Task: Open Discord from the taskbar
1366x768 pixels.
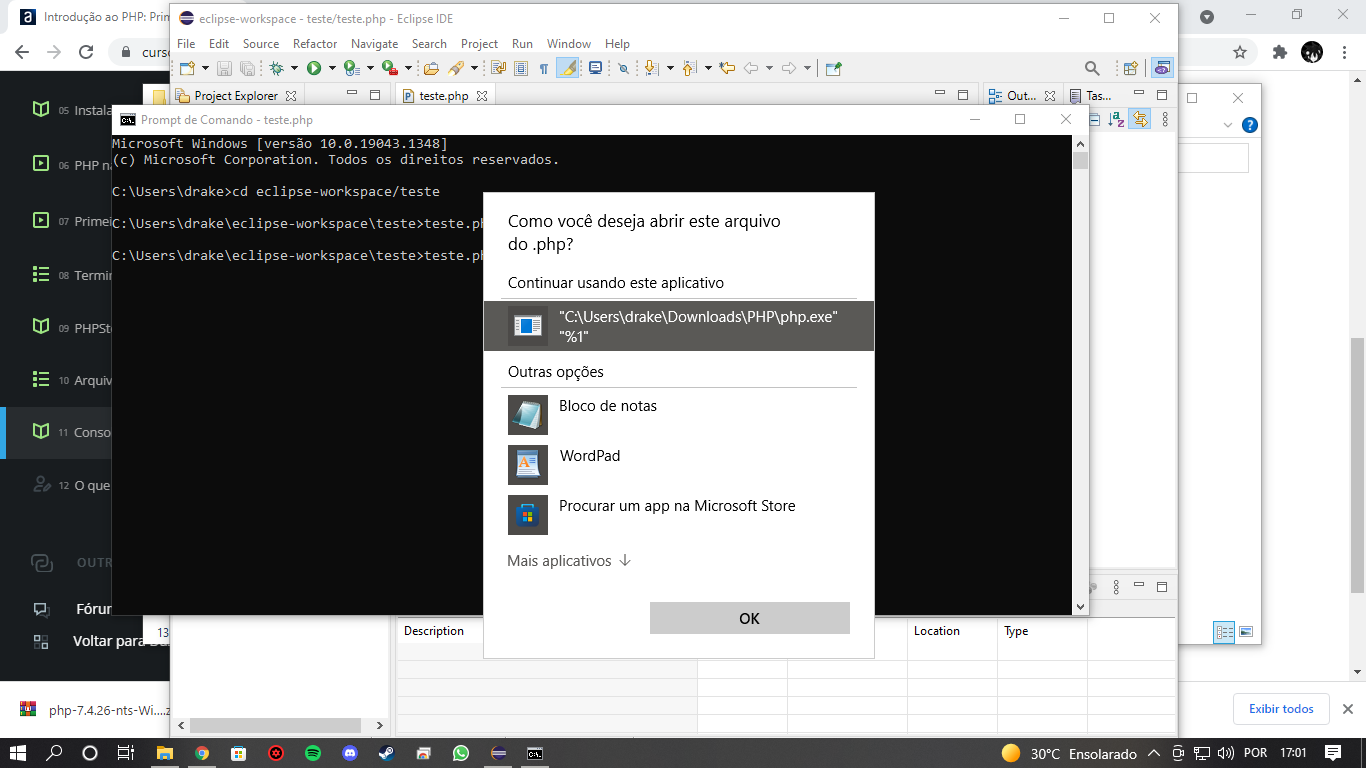Action: coord(349,753)
